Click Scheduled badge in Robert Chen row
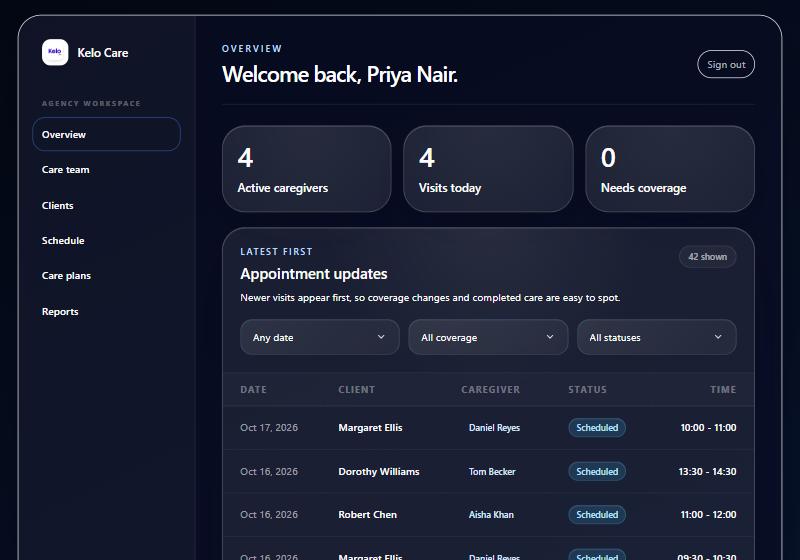The width and height of the screenshot is (800, 560). tap(597, 515)
